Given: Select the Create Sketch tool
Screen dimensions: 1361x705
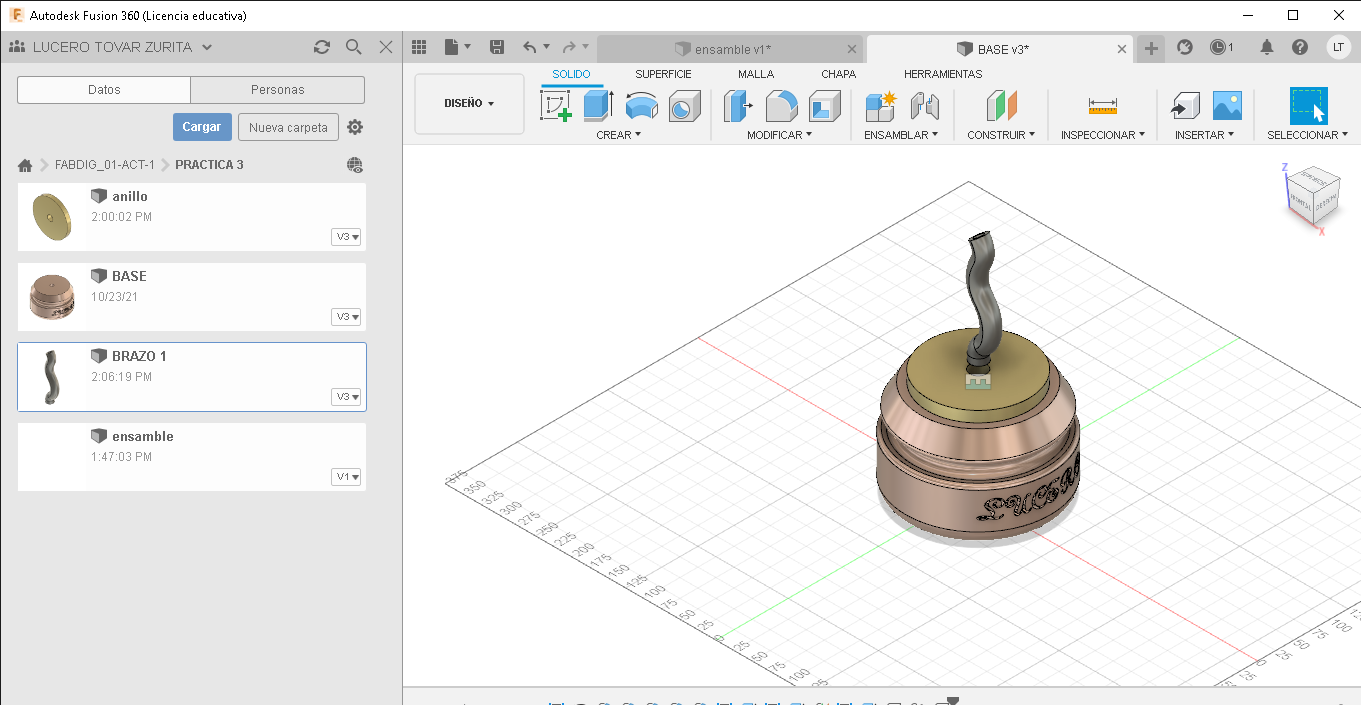Looking at the screenshot, I should click(556, 105).
